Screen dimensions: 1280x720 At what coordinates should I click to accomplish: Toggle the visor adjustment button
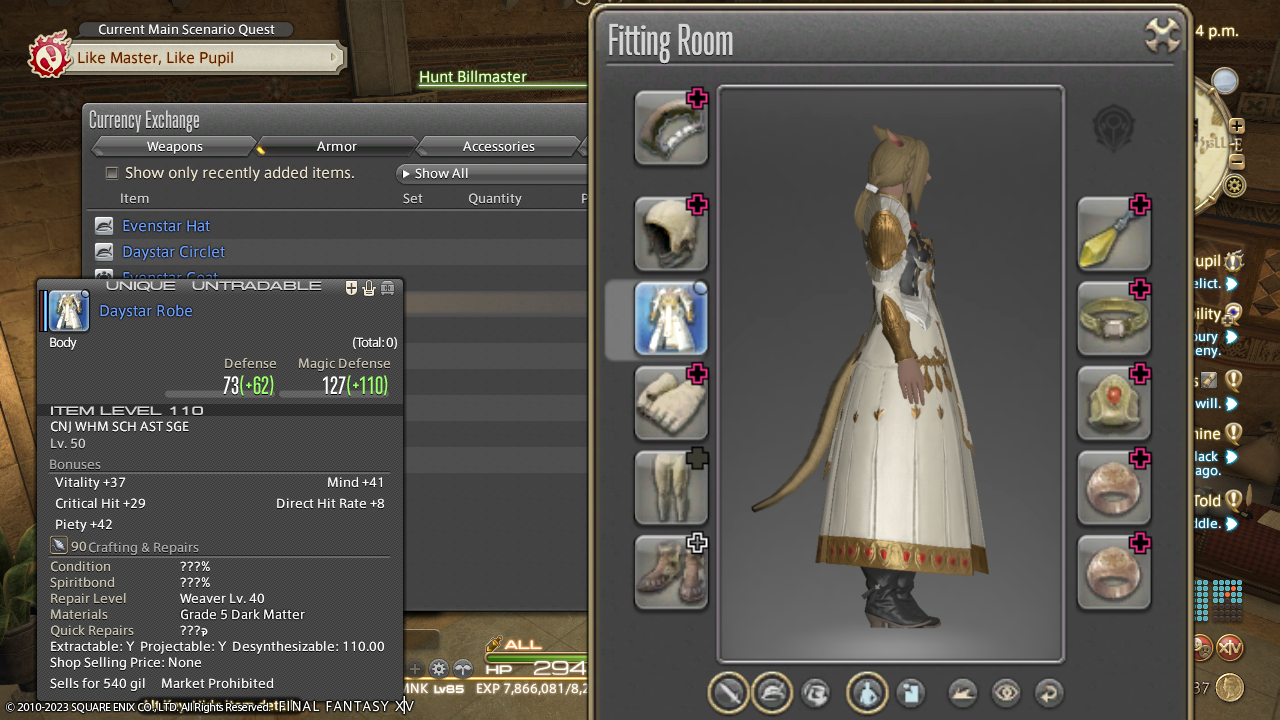[816, 693]
